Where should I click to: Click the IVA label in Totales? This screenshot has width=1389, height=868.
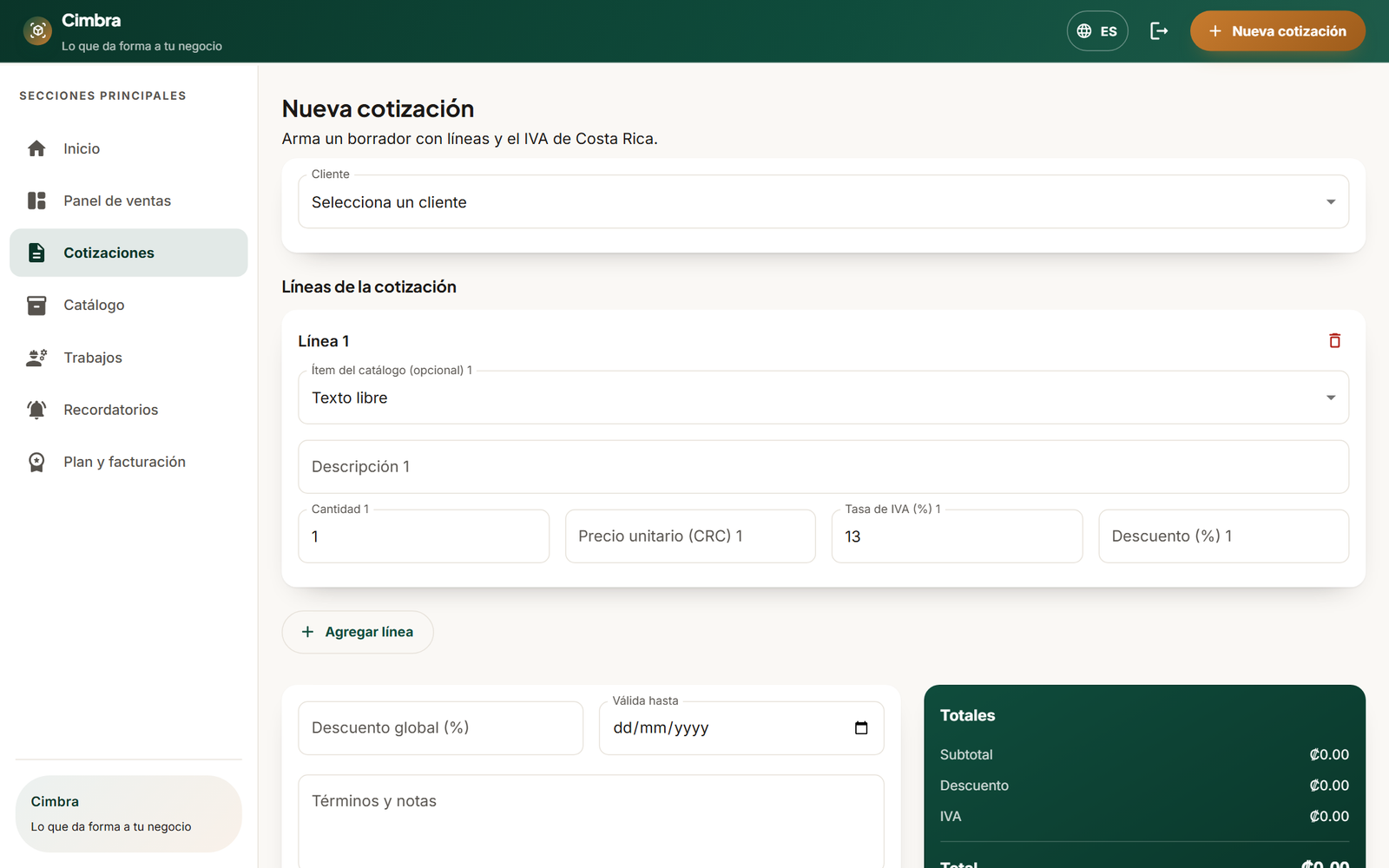951,817
